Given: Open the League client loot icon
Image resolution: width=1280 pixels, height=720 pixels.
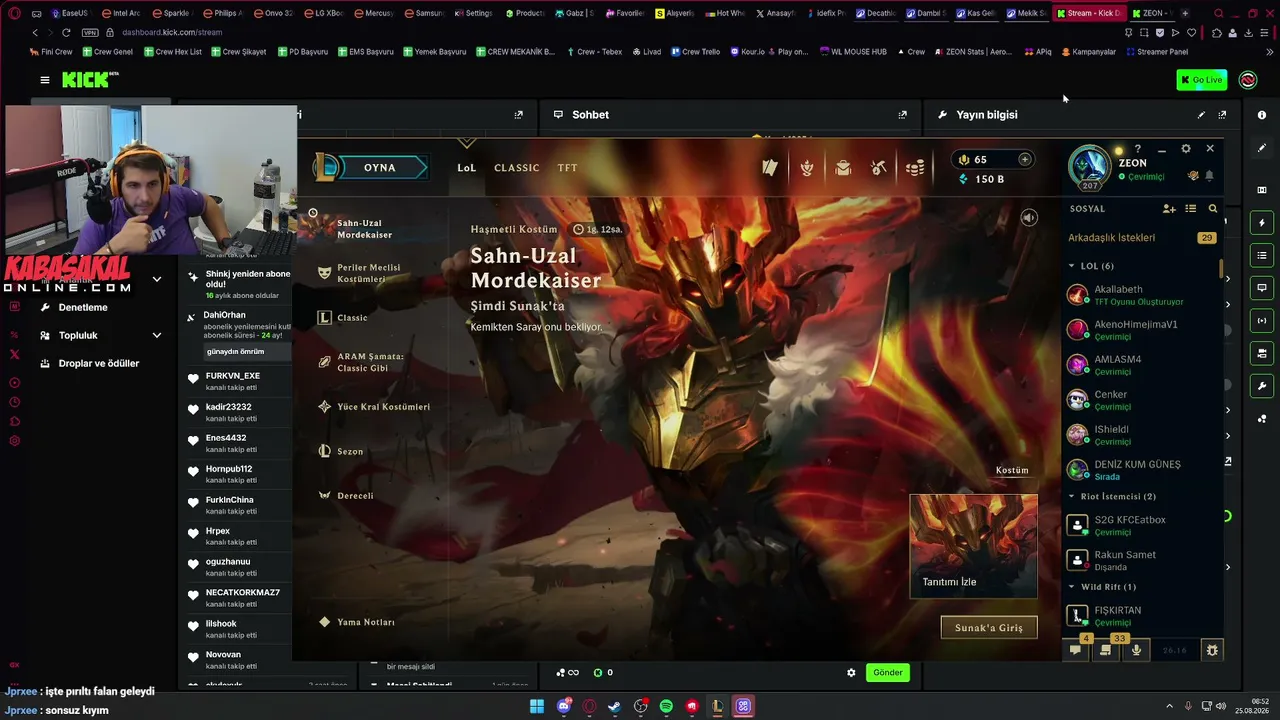Looking at the screenshot, I should pos(769,168).
